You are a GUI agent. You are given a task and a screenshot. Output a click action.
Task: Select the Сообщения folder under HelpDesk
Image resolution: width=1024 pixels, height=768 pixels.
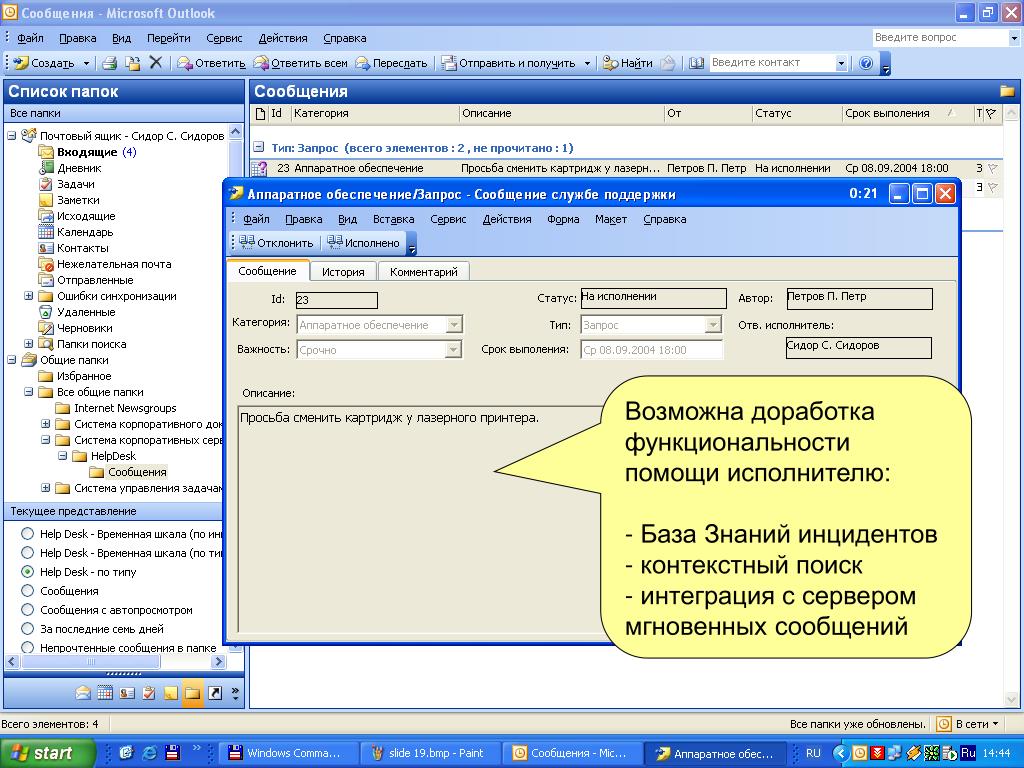point(137,472)
